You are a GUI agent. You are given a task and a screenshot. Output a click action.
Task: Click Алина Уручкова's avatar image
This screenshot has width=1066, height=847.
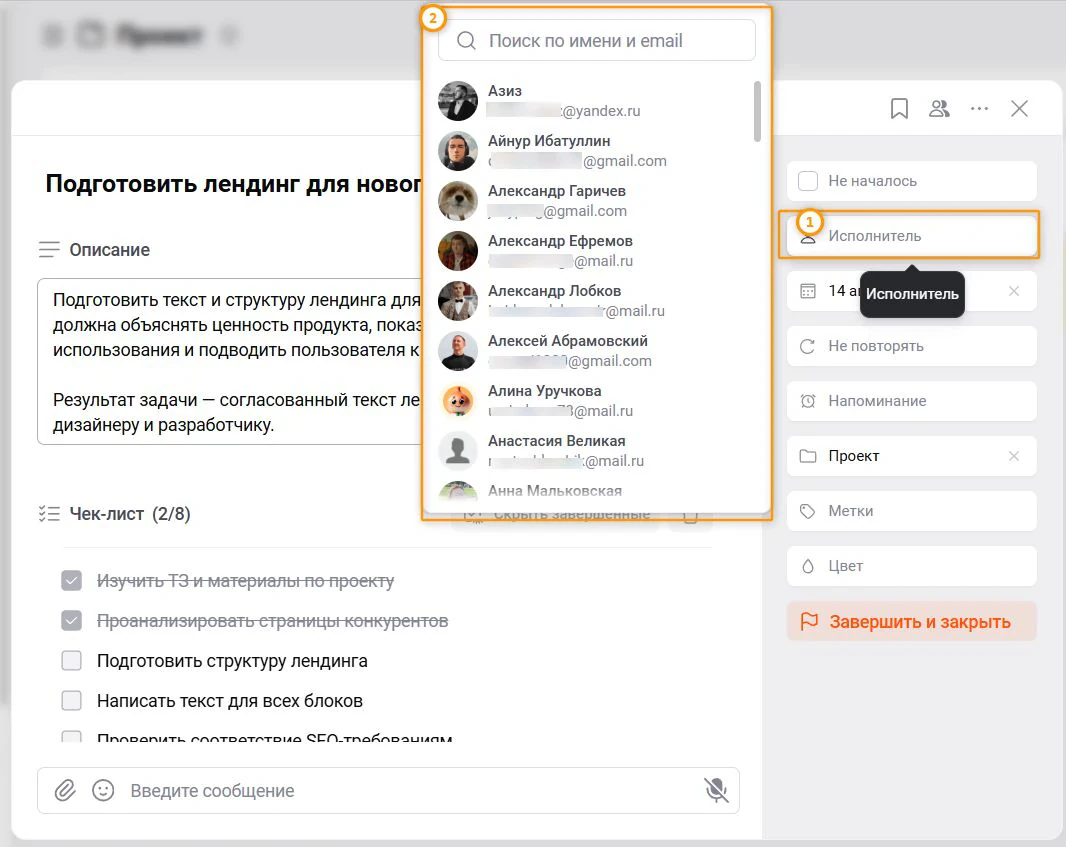click(x=458, y=400)
